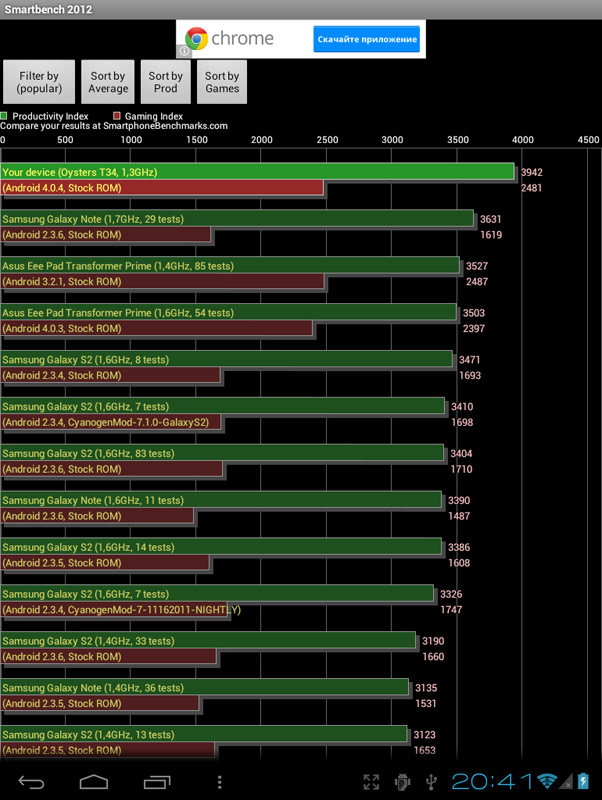Click the 2481 gaming score value
602x800 pixels.
click(x=531, y=188)
